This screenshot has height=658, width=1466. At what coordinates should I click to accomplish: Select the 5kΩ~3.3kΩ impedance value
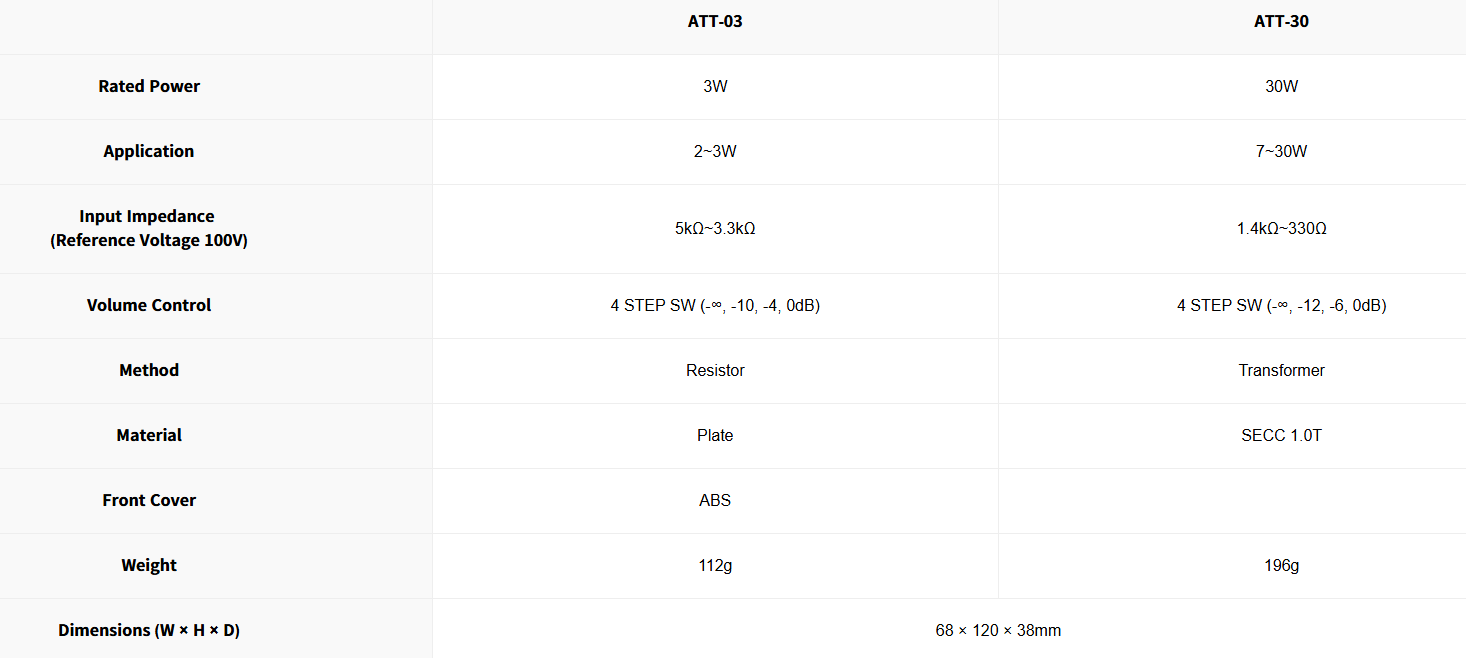point(715,228)
